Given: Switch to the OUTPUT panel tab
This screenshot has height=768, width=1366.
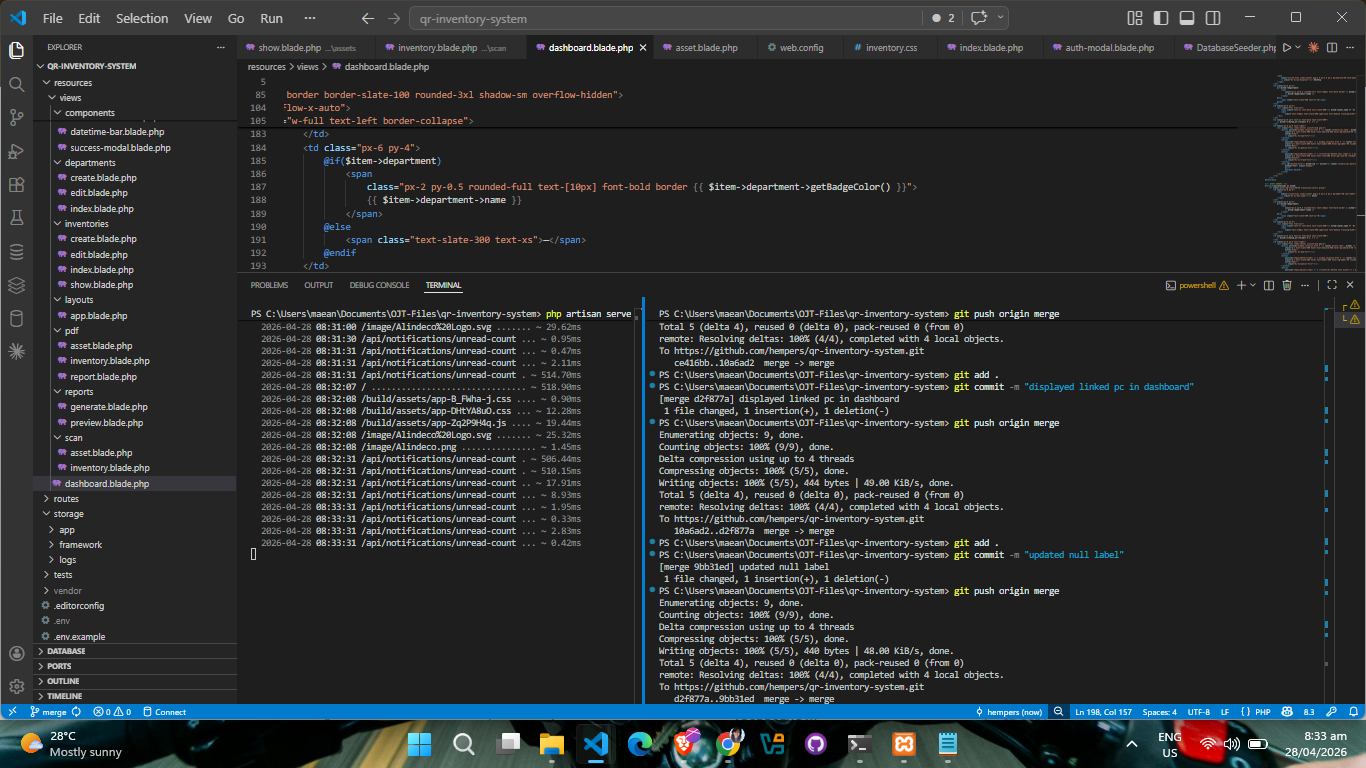Looking at the screenshot, I should (x=319, y=285).
